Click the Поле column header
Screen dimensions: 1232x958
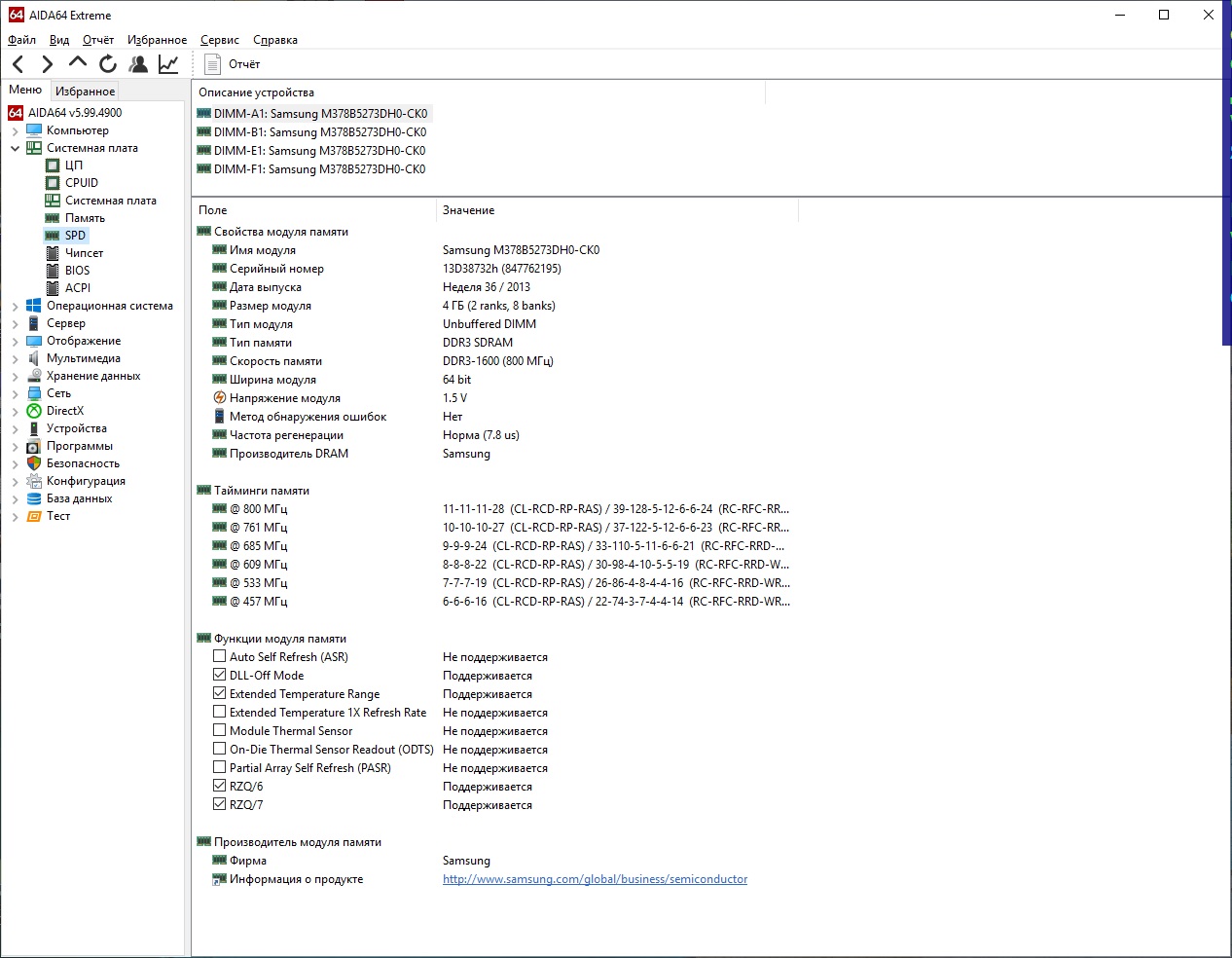[314, 210]
